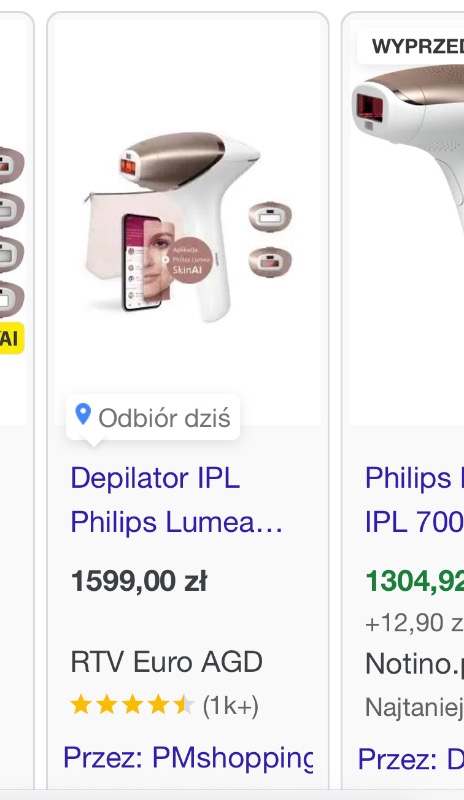Click the gold star rating icons

(132, 706)
